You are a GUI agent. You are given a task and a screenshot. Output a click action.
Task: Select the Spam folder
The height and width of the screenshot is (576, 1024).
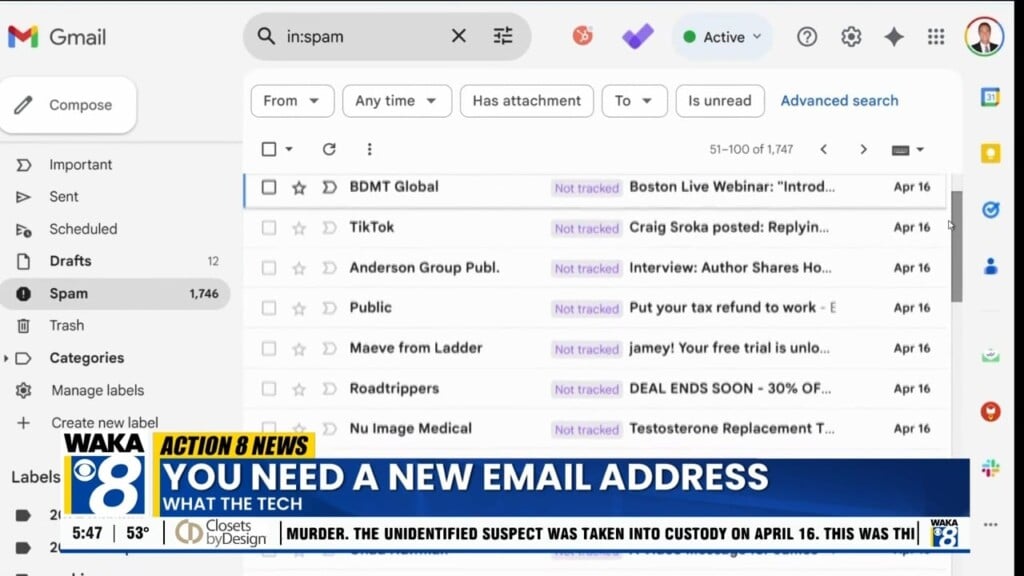tap(115, 294)
